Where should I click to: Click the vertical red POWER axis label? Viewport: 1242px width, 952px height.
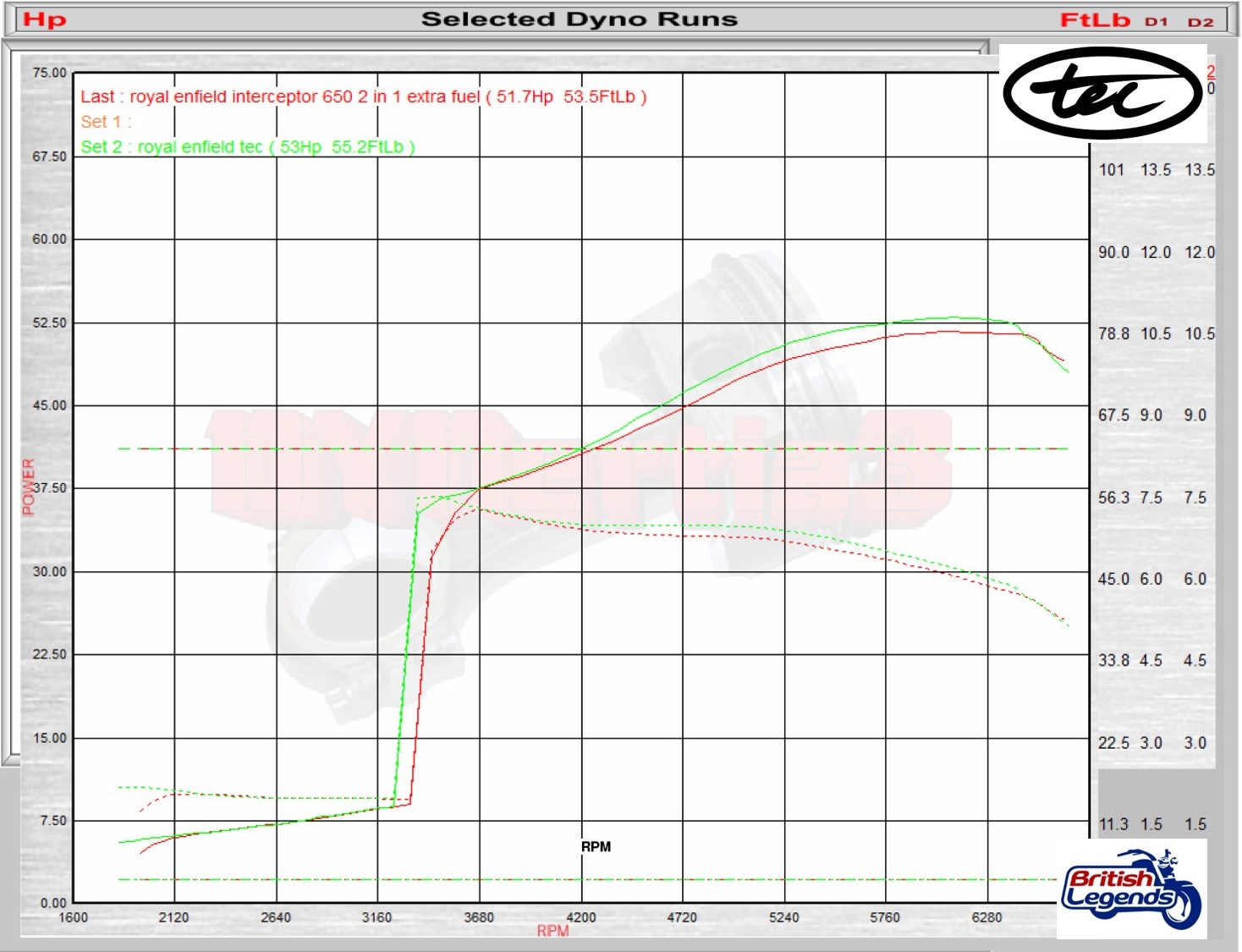pos(29,487)
